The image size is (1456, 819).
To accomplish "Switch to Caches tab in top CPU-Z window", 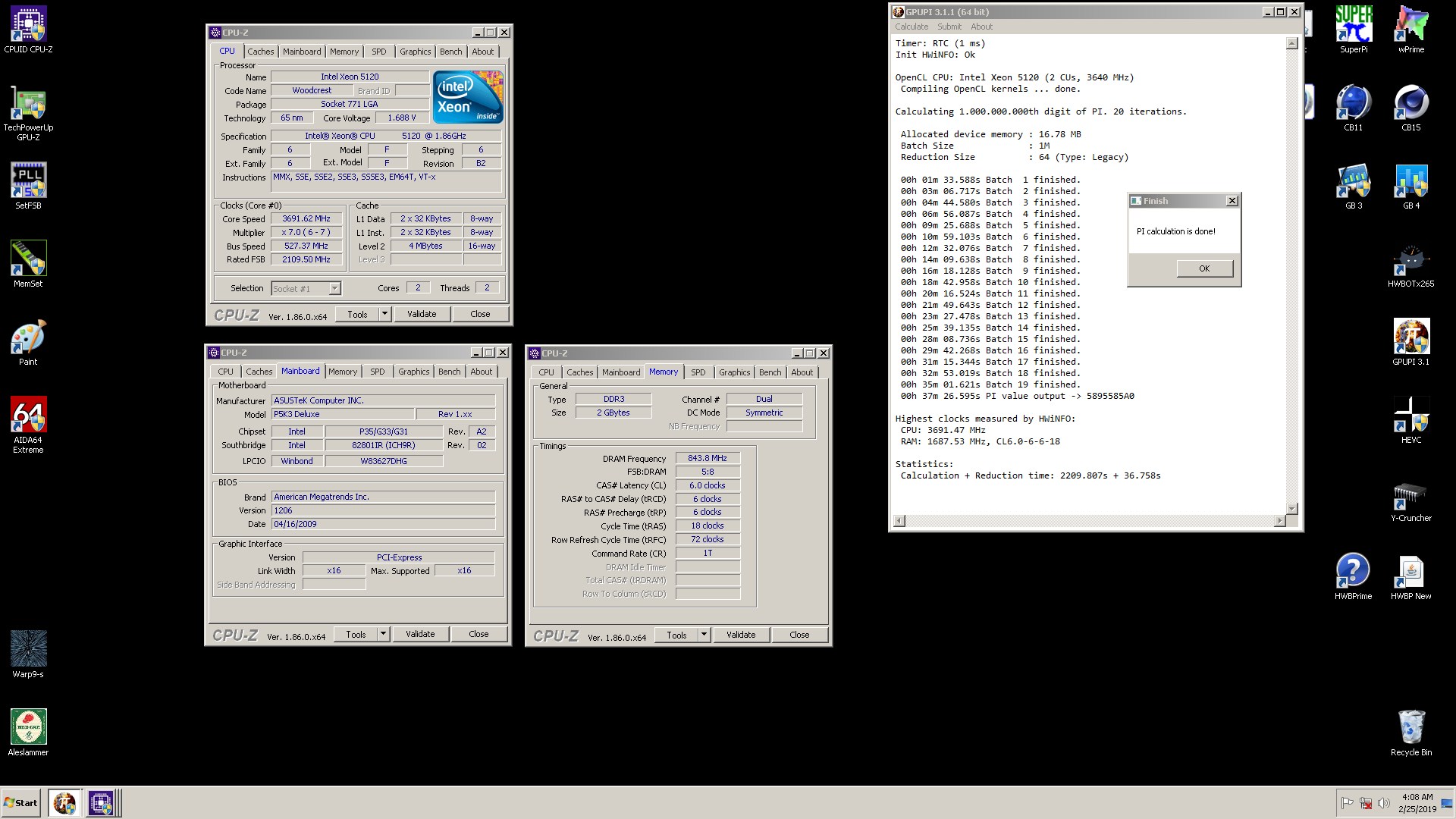I will 260,52.
